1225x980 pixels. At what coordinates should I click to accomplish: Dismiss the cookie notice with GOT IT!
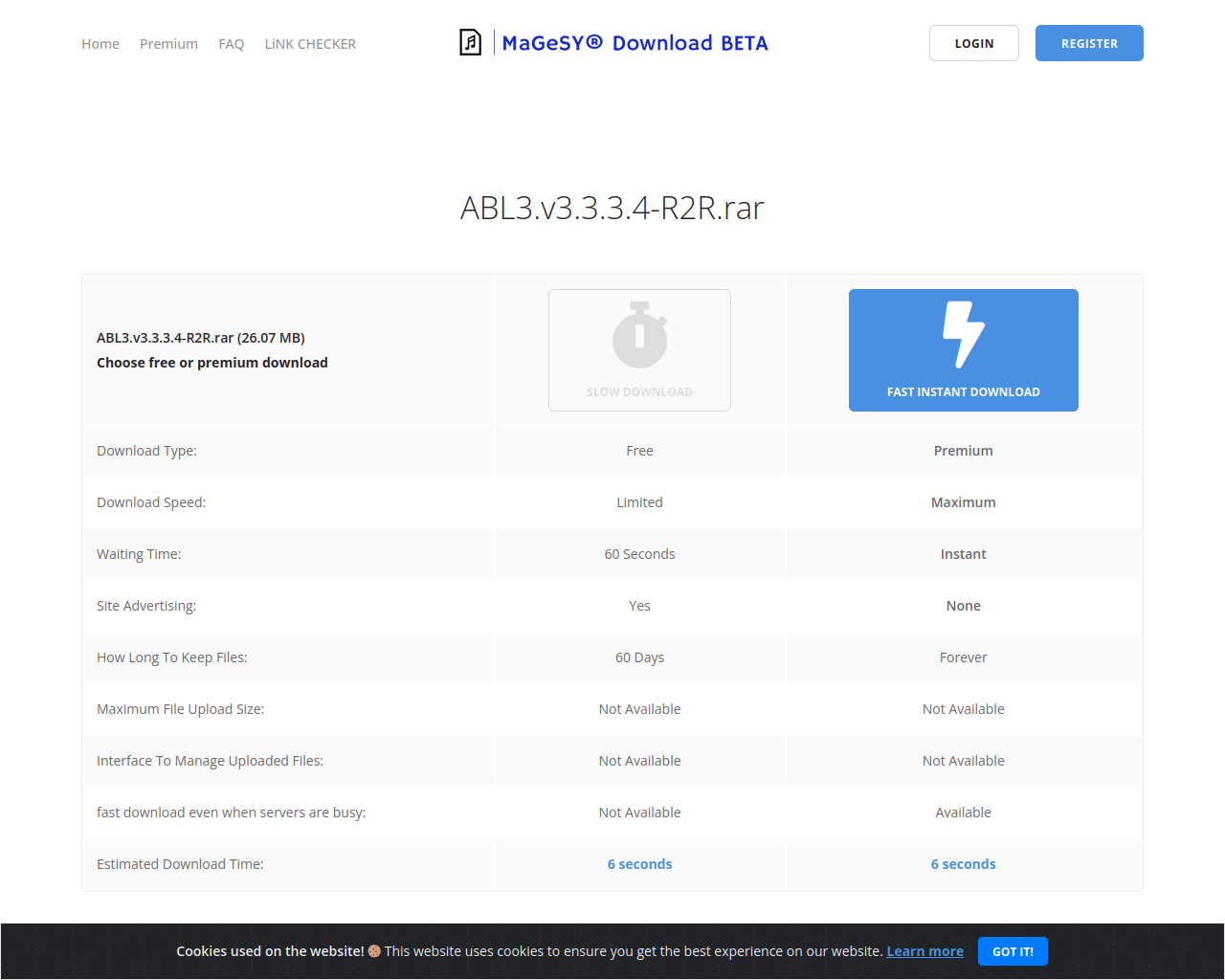pos(1013,951)
